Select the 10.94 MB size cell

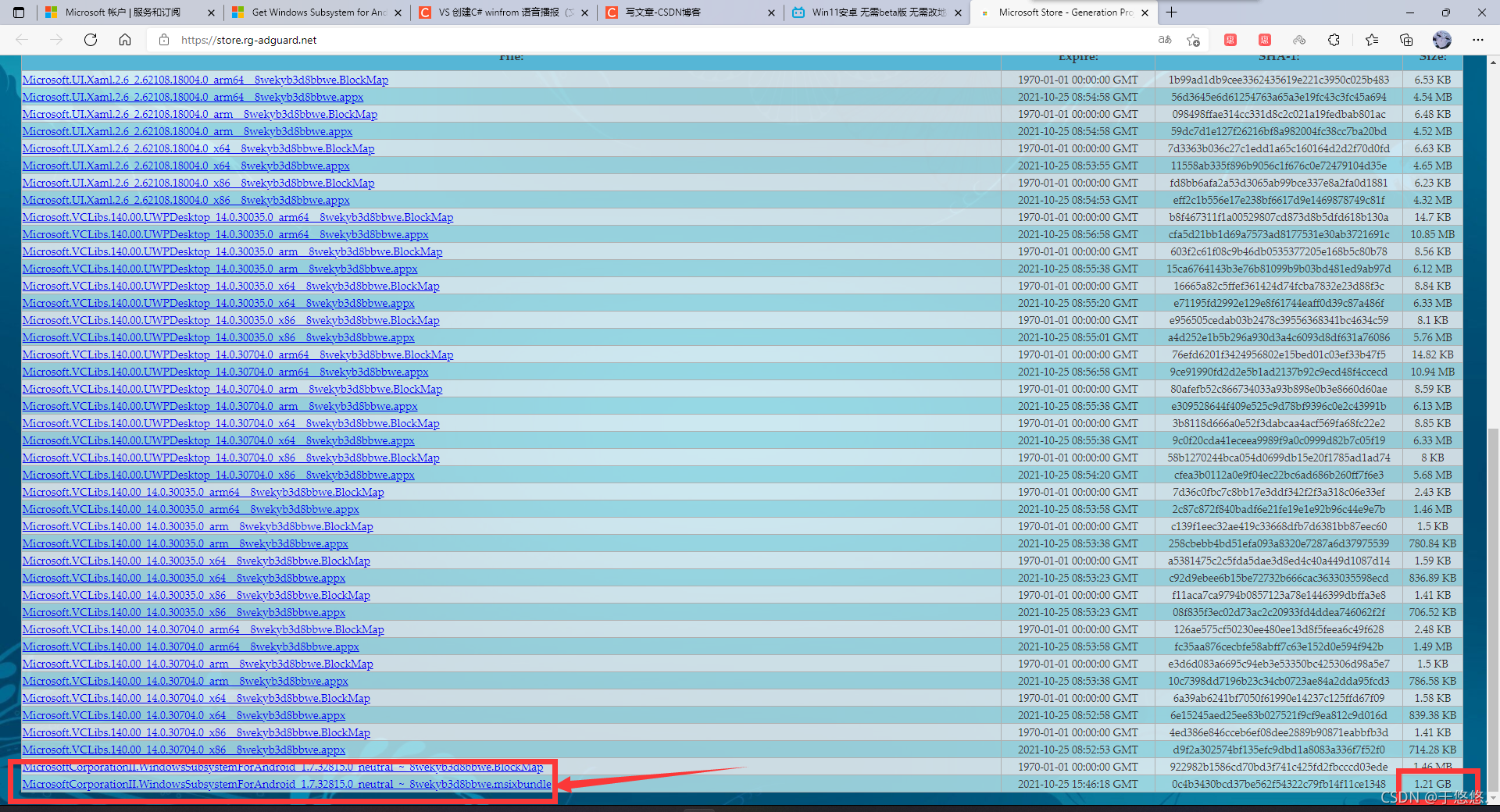click(x=1432, y=372)
